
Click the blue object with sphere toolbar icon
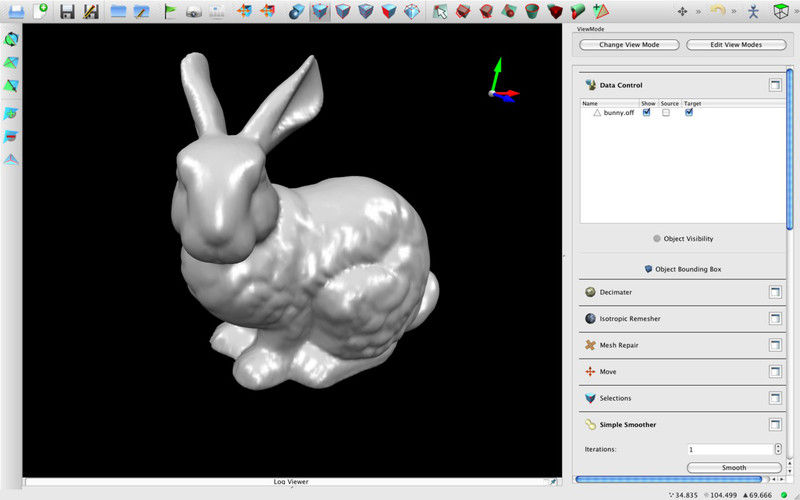[x=296, y=11]
